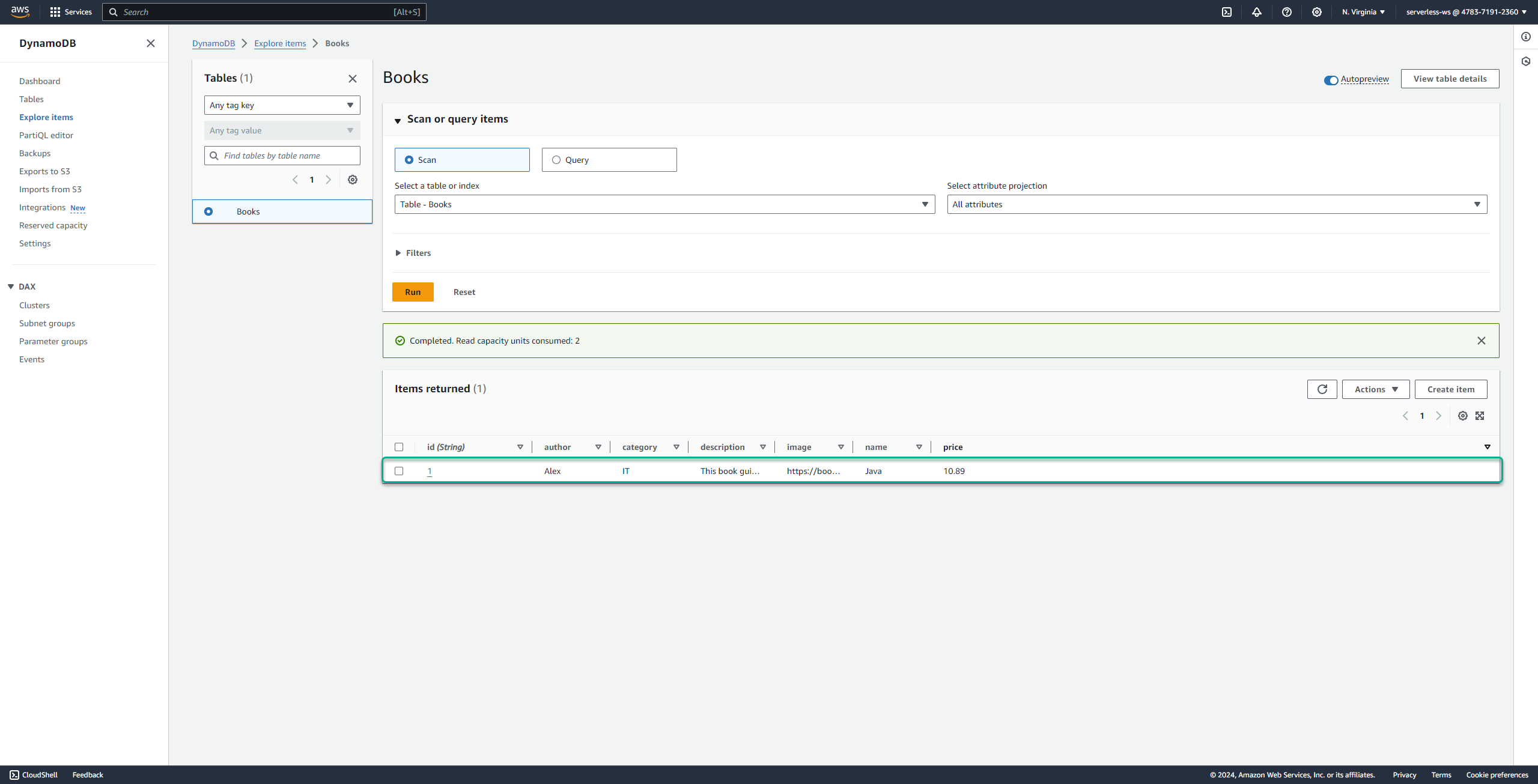
Task: Open the All attributes projection dropdown
Action: tap(1217, 204)
